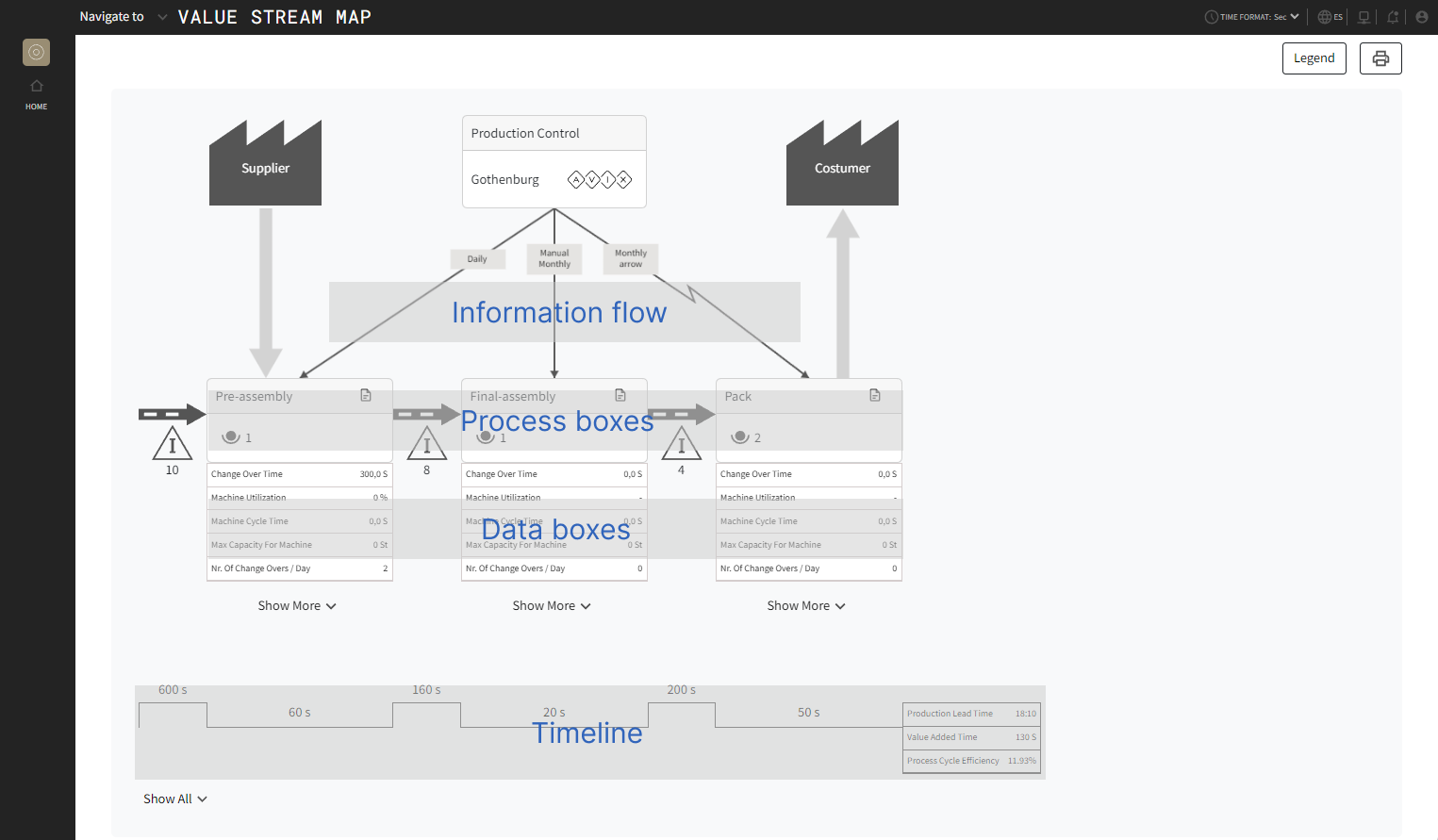Click the tan app logo icon

point(37,53)
